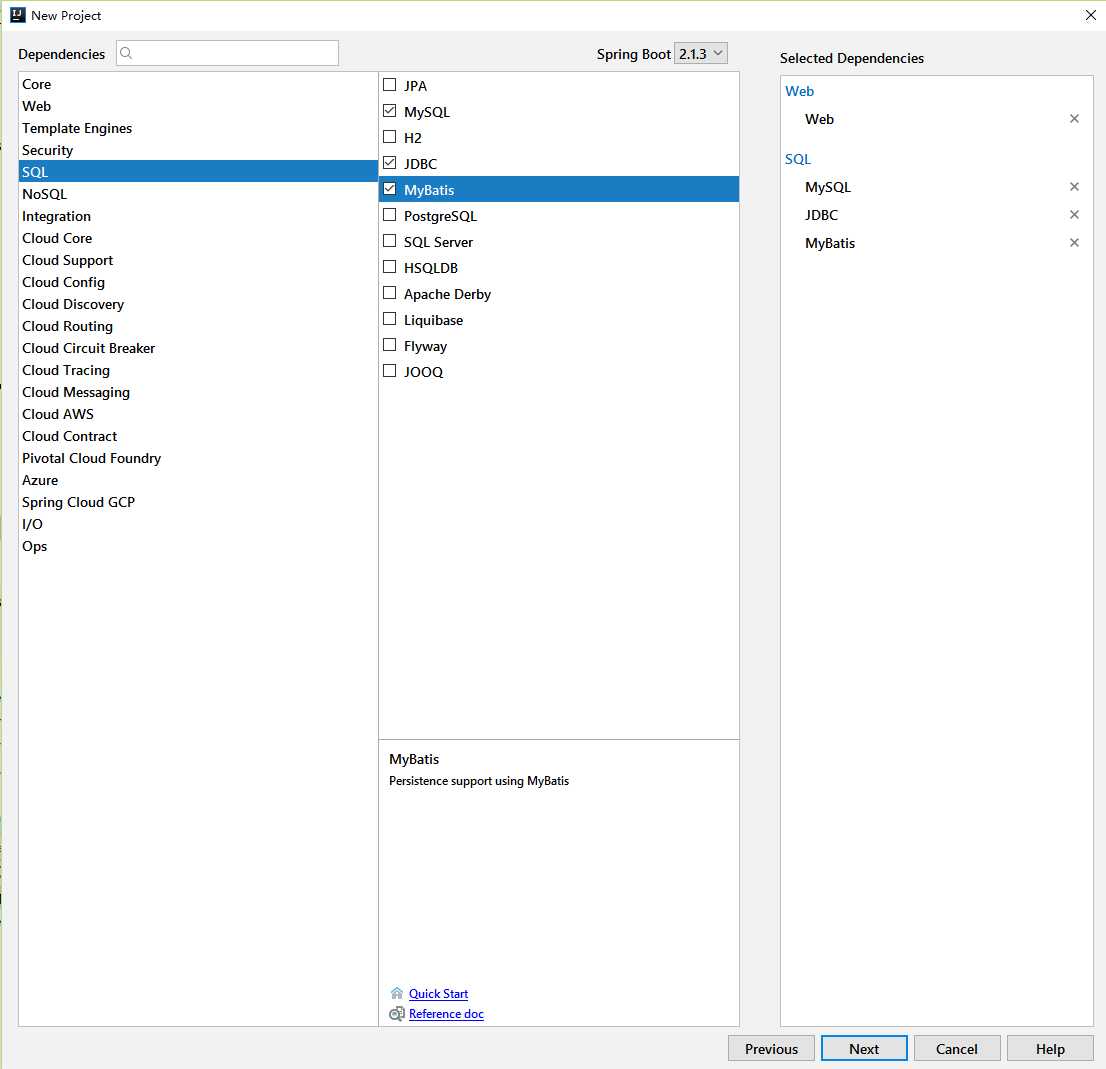
Task: Open the MyBatis Quick Start link
Action: click(x=438, y=994)
